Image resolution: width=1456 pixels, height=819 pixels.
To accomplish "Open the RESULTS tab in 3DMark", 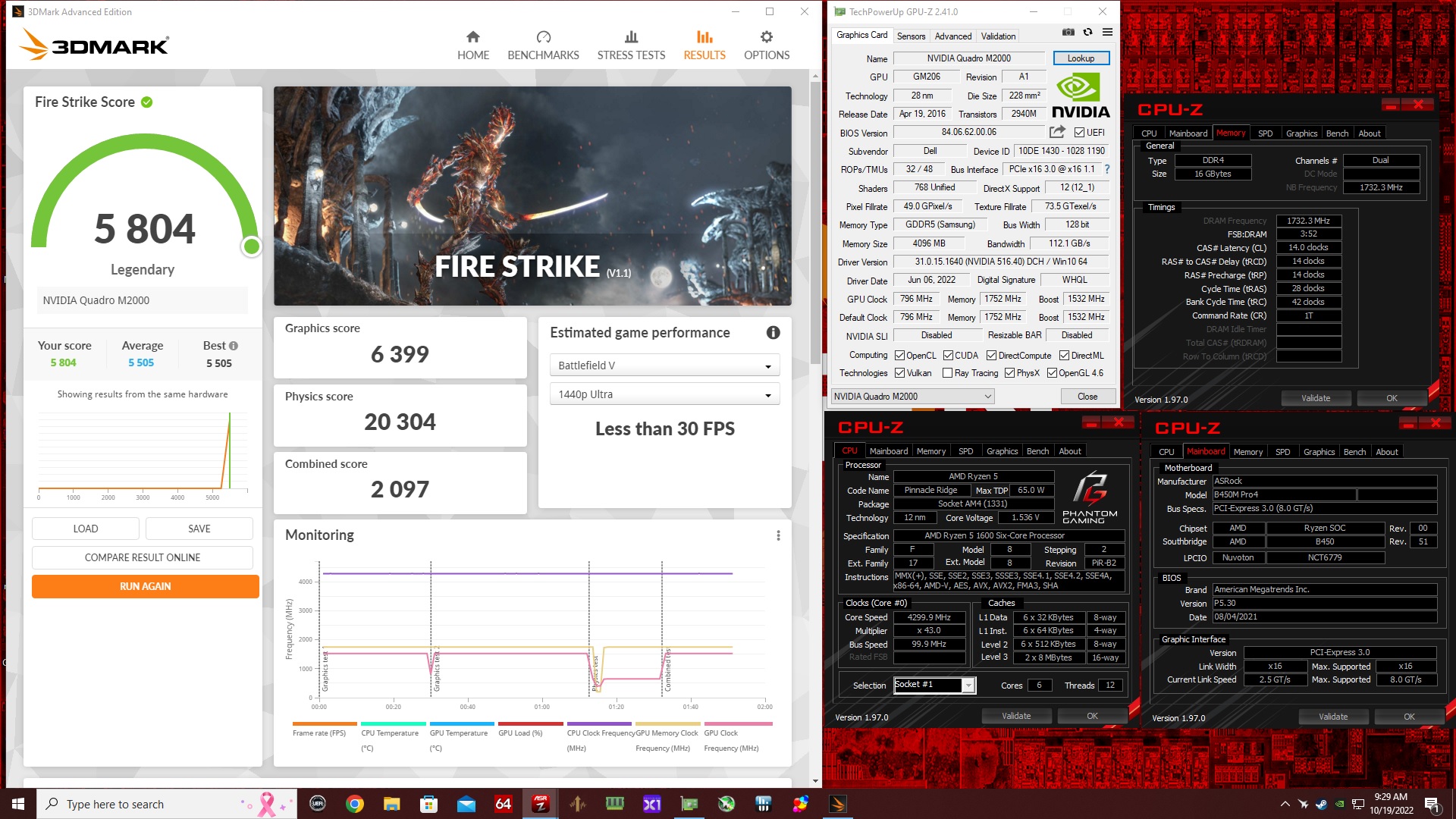I will (704, 45).
